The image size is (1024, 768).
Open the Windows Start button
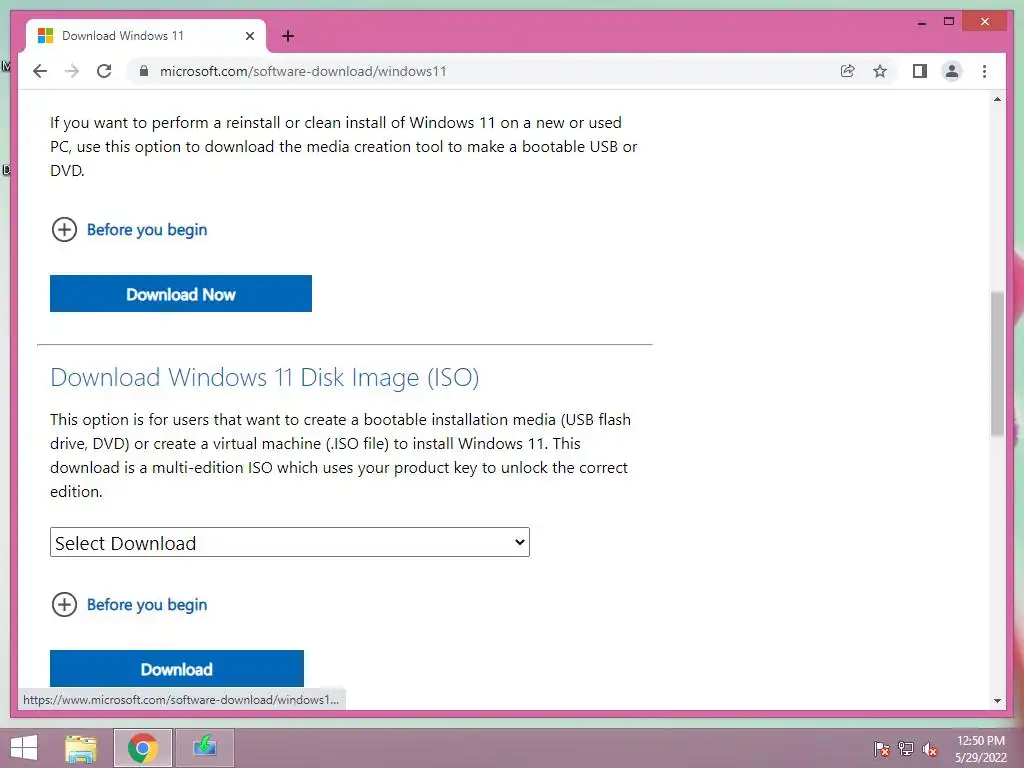tap(24, 748)
